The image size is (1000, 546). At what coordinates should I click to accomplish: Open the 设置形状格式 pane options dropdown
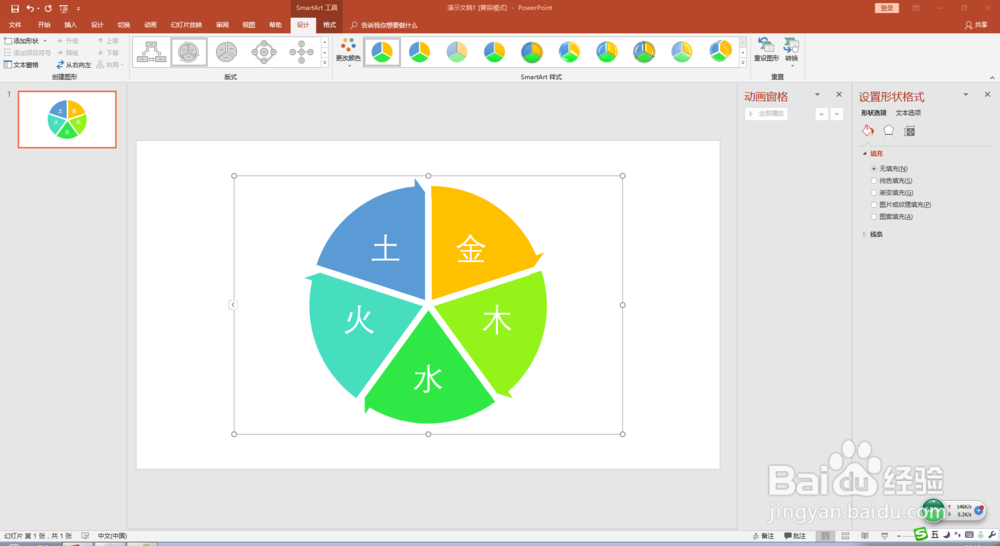(966, 95)
